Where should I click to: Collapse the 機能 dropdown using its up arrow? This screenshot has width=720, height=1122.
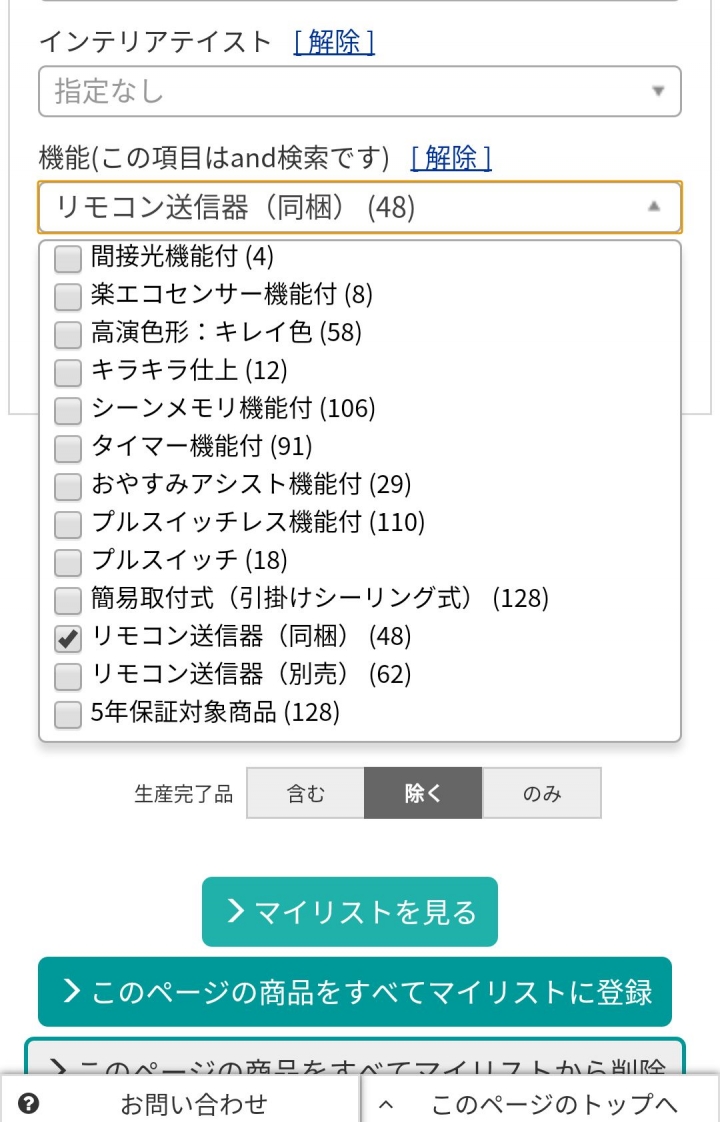click(653, 207)
